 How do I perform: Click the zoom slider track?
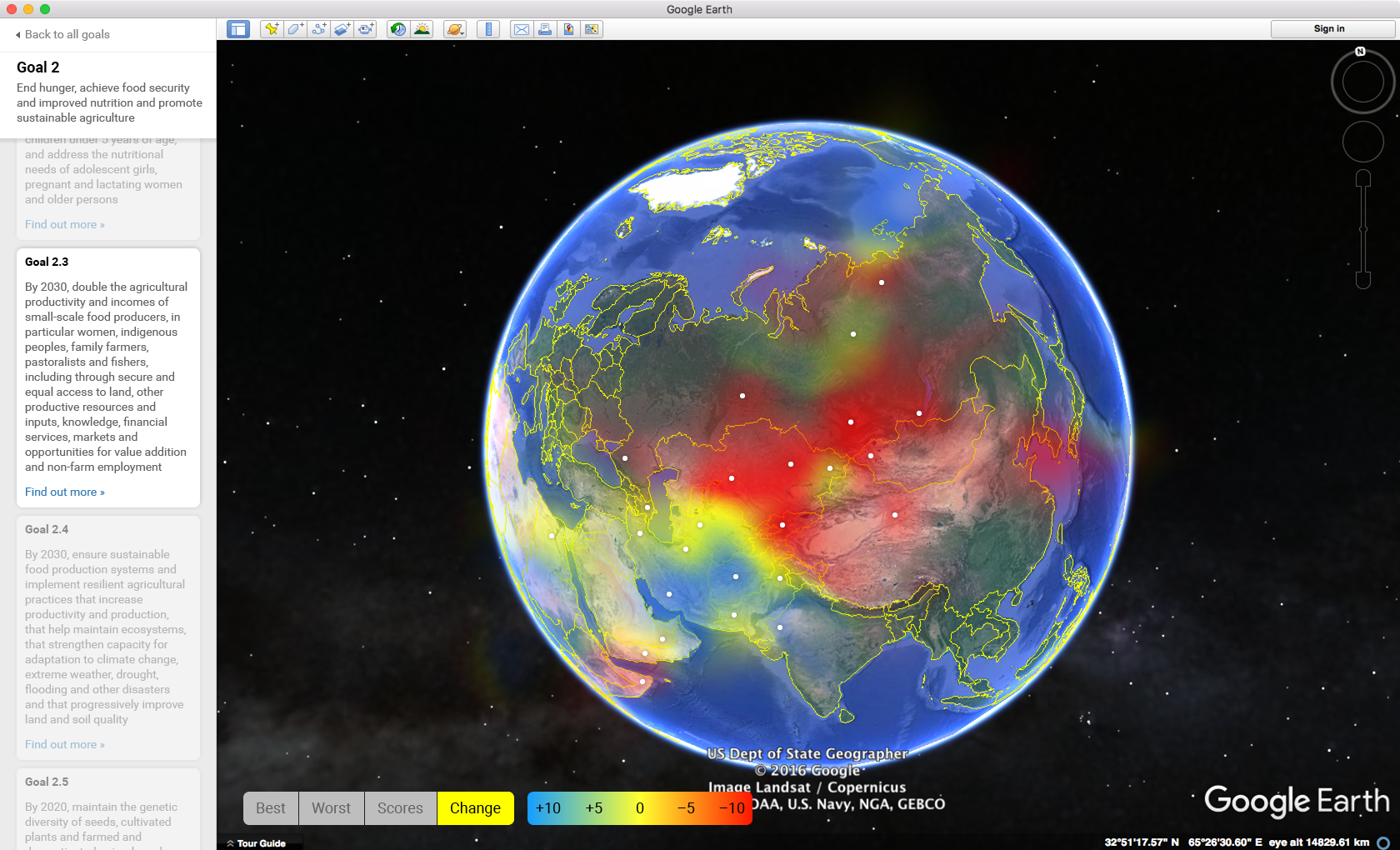point(1363,229)
